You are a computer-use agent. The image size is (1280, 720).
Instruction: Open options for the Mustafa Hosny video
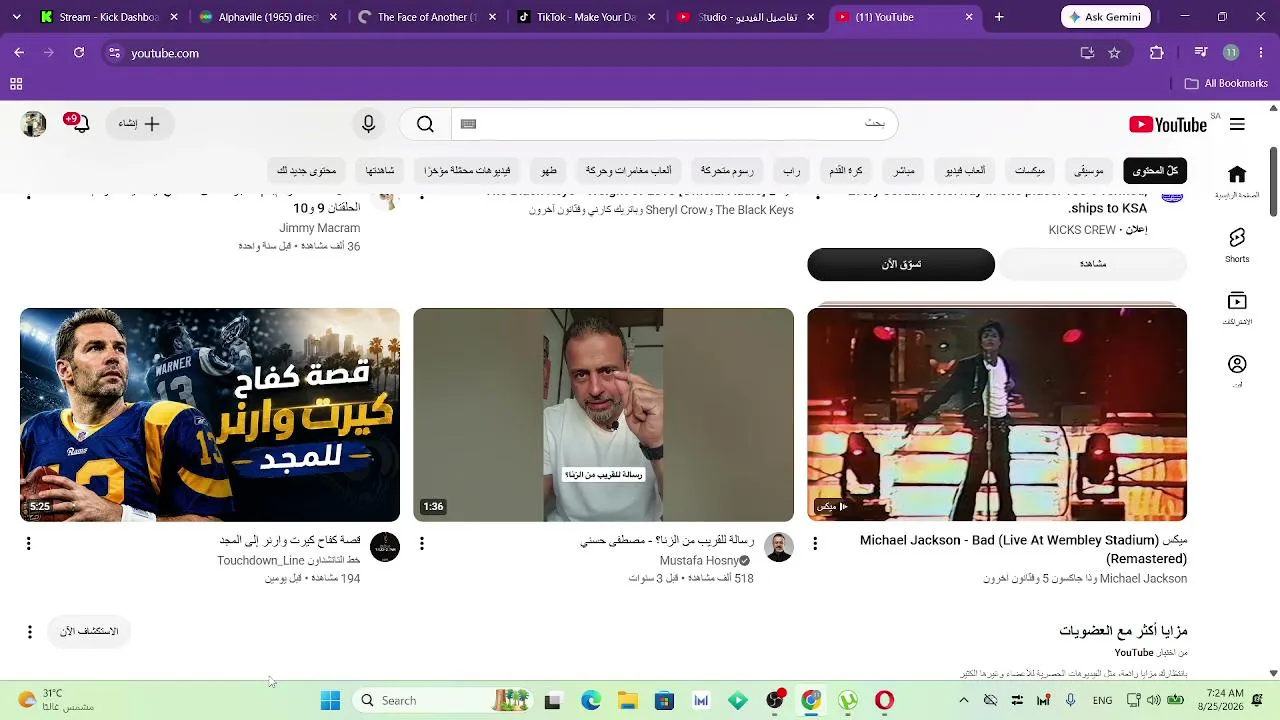[x=422, y=543]
